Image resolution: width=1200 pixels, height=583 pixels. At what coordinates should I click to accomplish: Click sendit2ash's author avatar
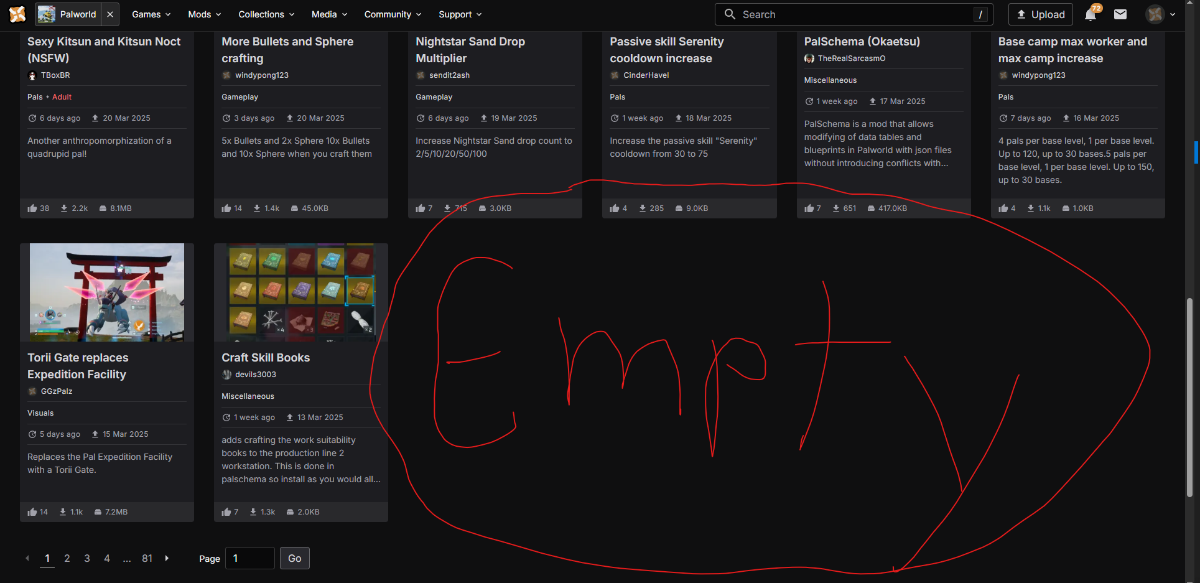421,75
